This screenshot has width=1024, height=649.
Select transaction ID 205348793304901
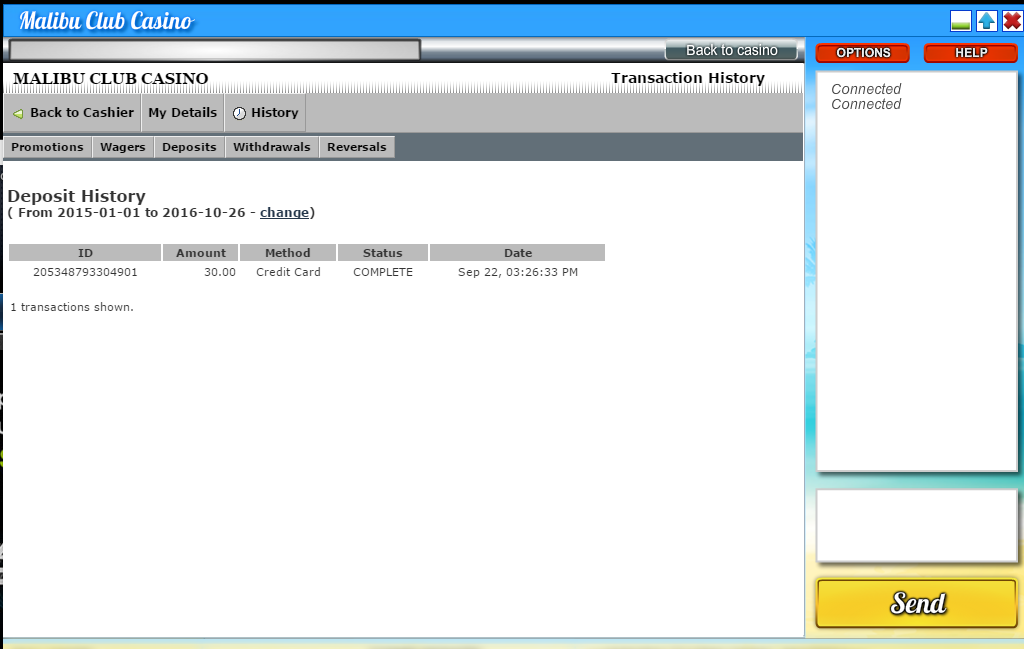tap(86, 272)
